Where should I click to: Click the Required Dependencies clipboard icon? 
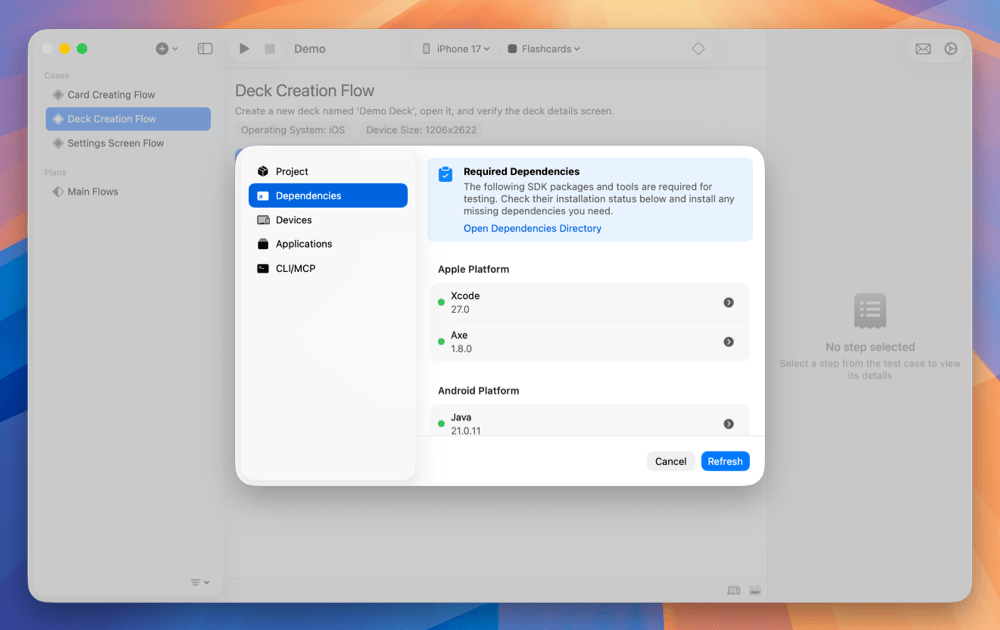click(445, 173)
